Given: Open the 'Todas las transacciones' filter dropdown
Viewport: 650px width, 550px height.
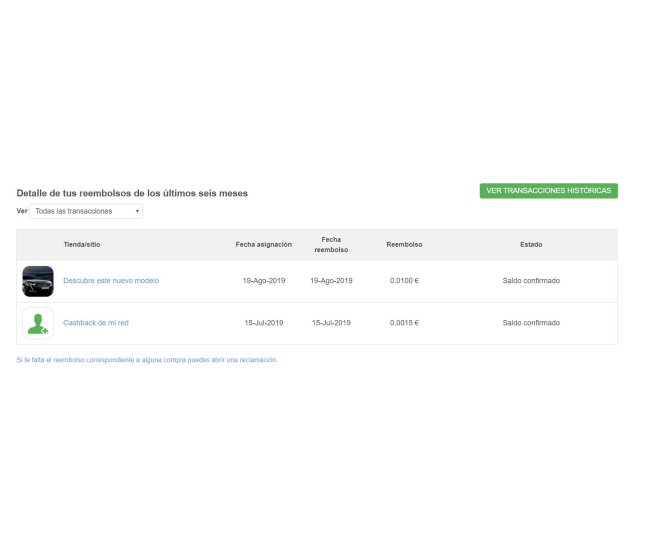Looking at the screenshot, I should click(86, 211).
